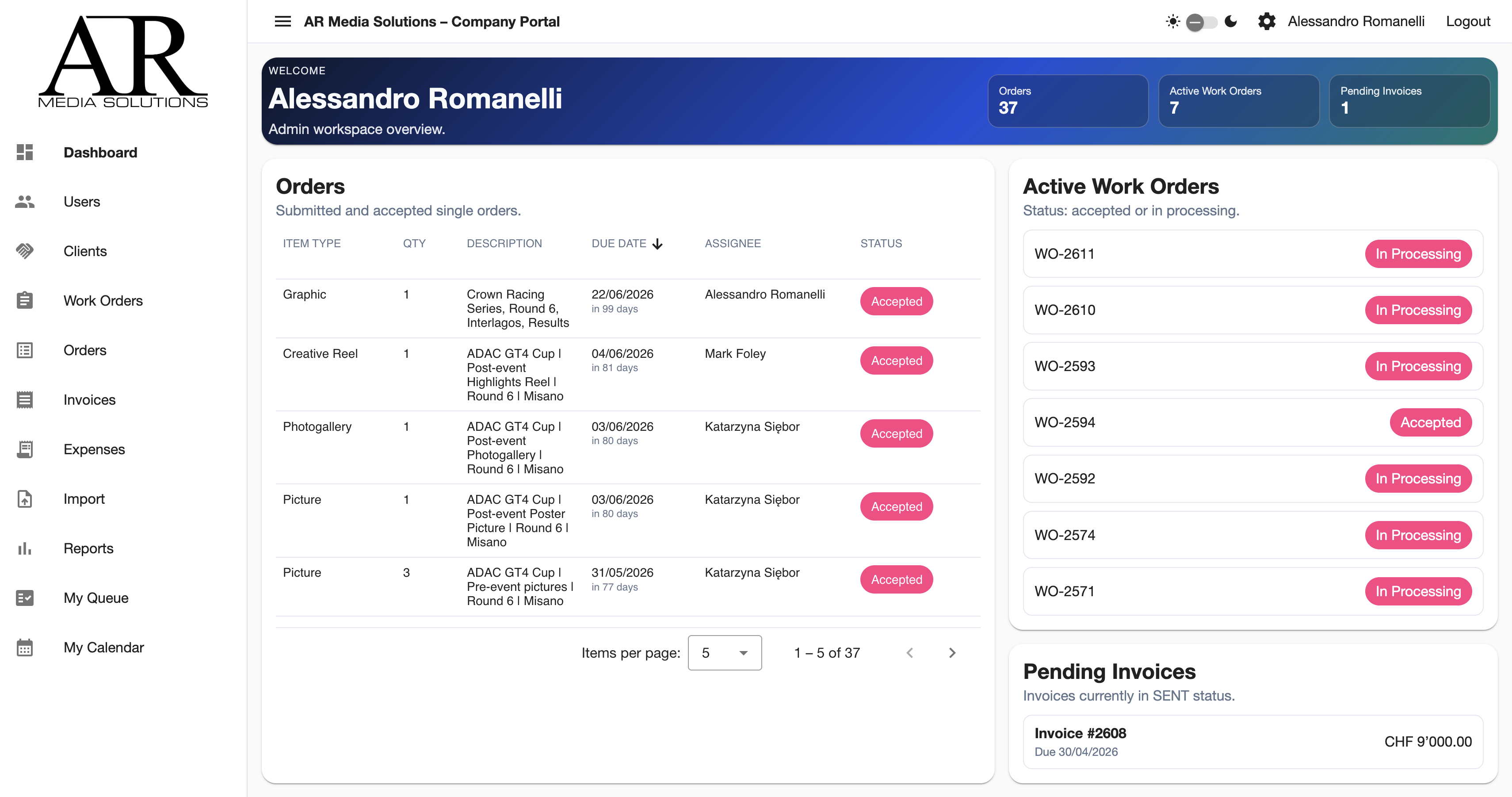1512x797 pixels.
Task: Click the moon dark mode icon
Action: point(1231,22)
